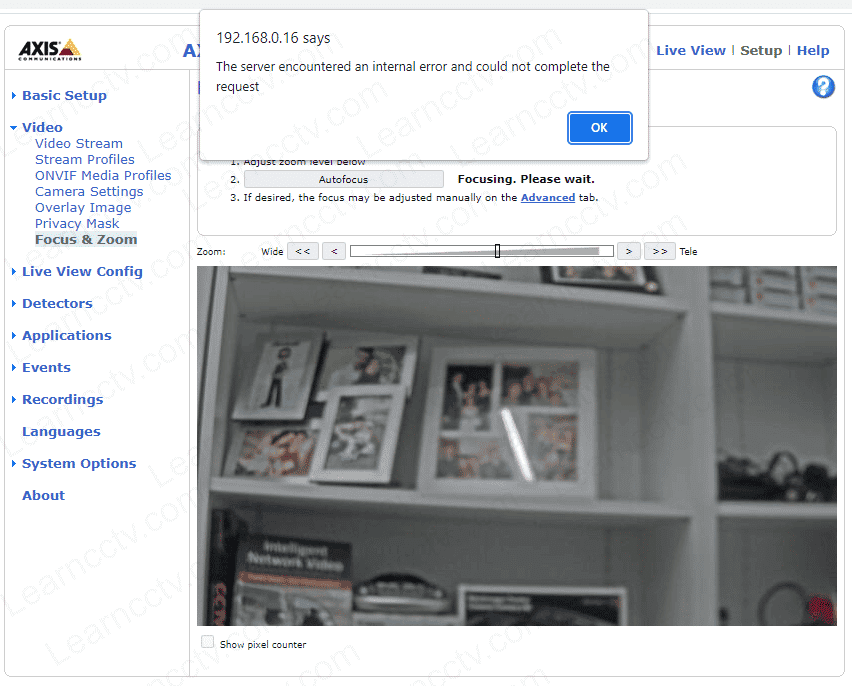
Task: Open the Live View page
Action: tap(690, 51)
